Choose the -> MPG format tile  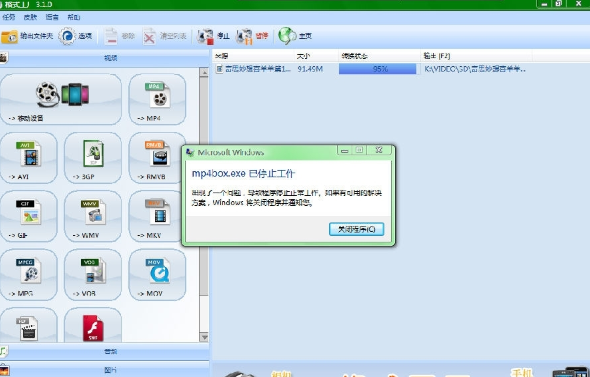coord(29,274)
